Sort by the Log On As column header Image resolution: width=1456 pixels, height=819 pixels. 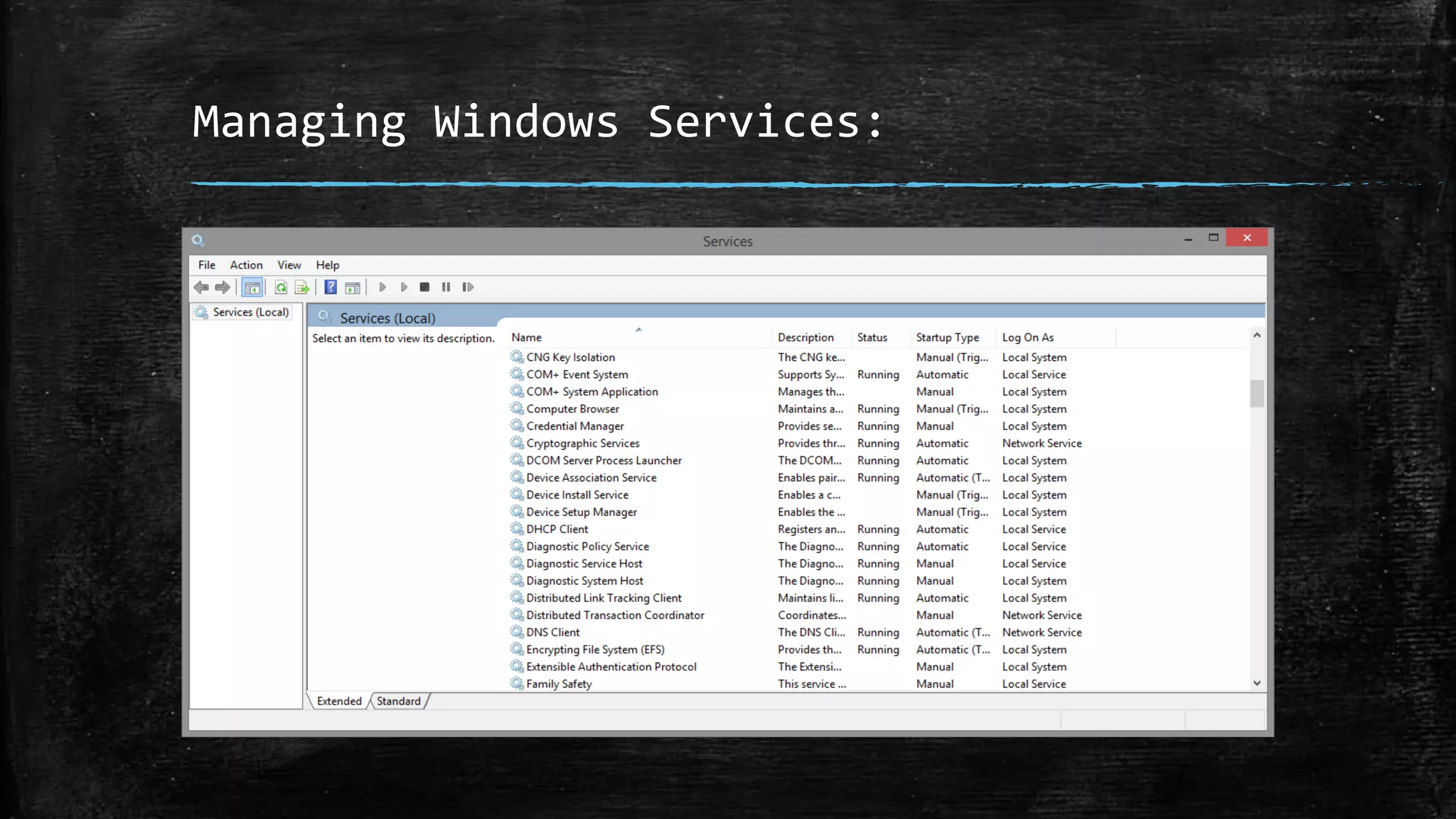point(1057,337)
